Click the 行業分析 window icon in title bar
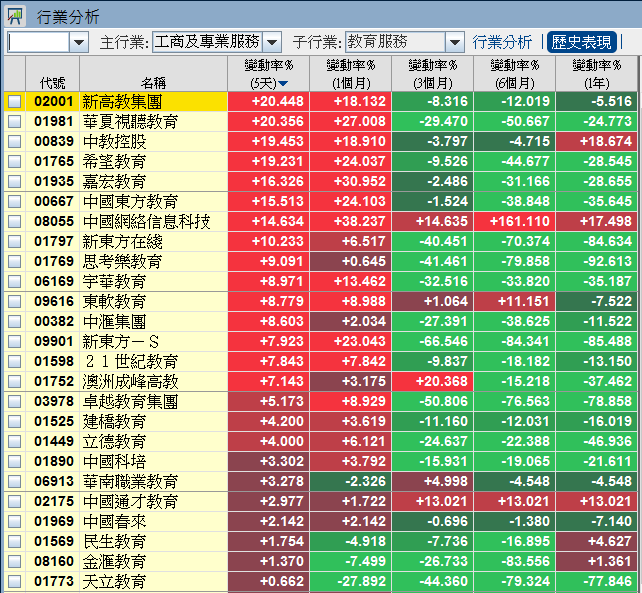This screenshot has width=642, height=593. point(15,16)
